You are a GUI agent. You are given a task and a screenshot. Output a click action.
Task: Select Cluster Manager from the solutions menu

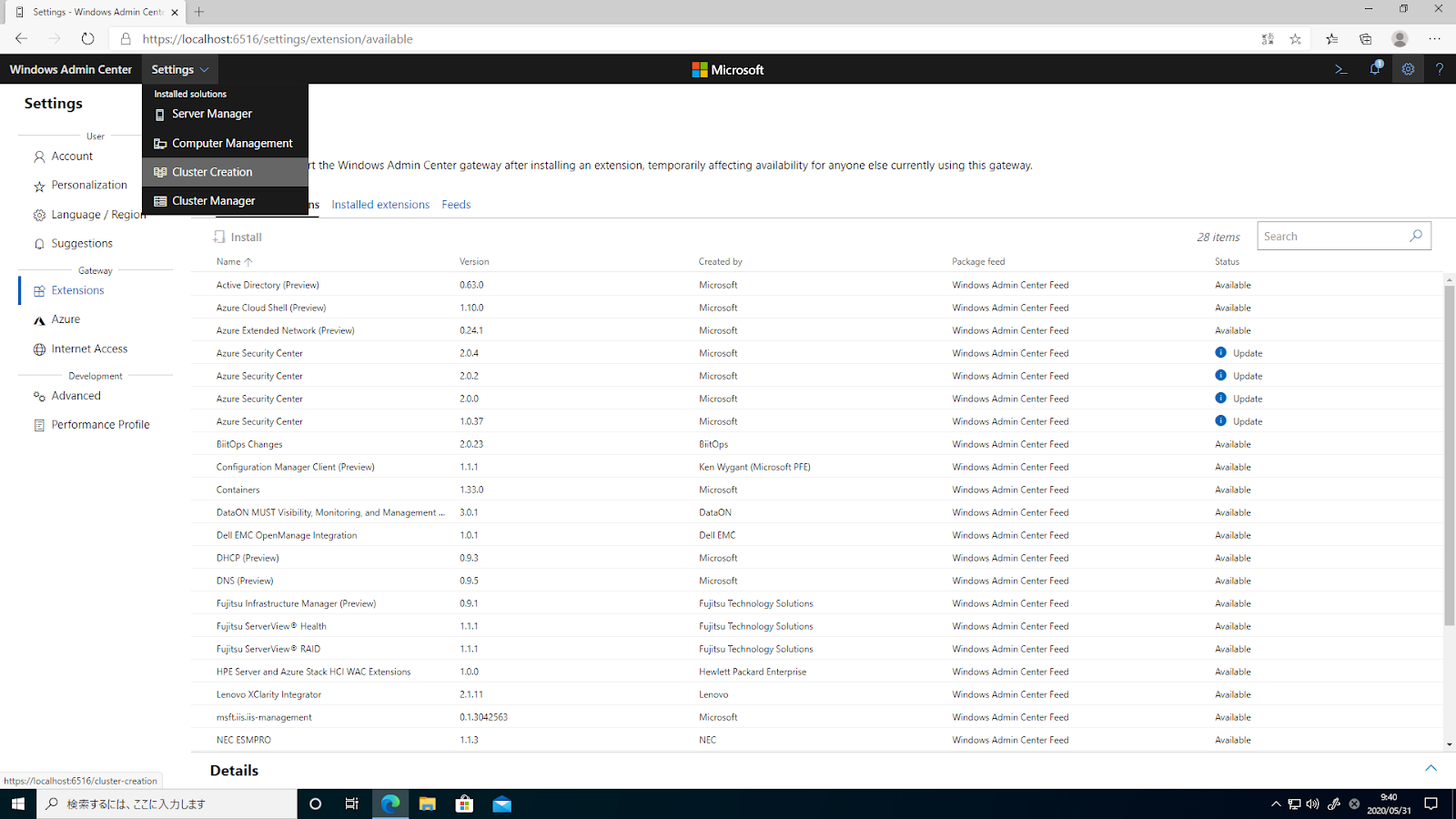[x=225, y=201]
